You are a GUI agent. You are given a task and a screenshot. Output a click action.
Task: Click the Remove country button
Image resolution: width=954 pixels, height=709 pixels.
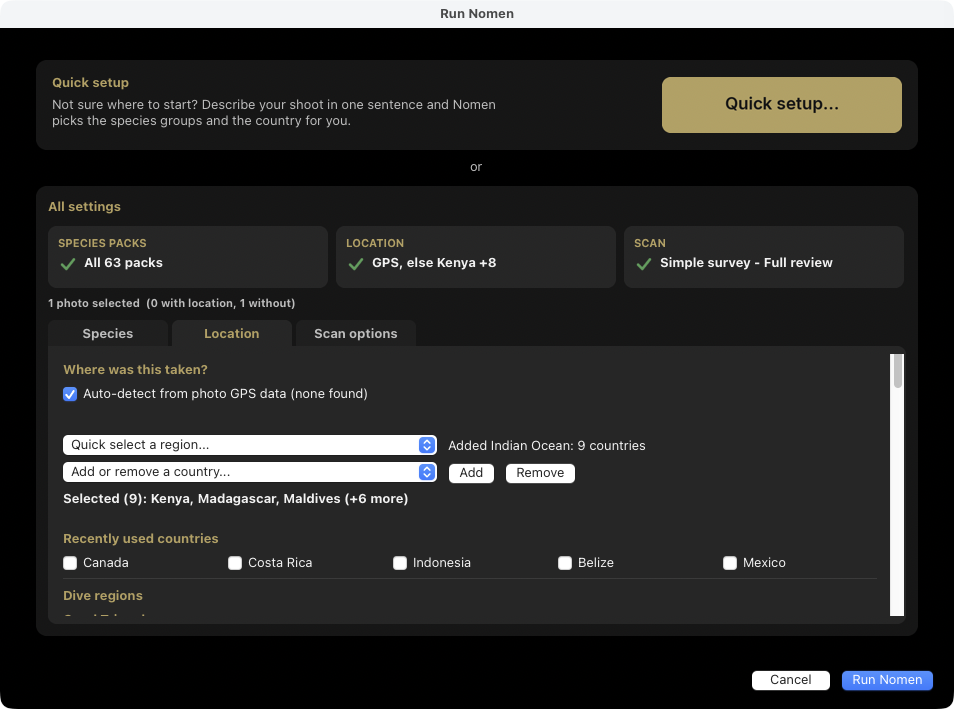pyautogui.click(x=540, y=473)
